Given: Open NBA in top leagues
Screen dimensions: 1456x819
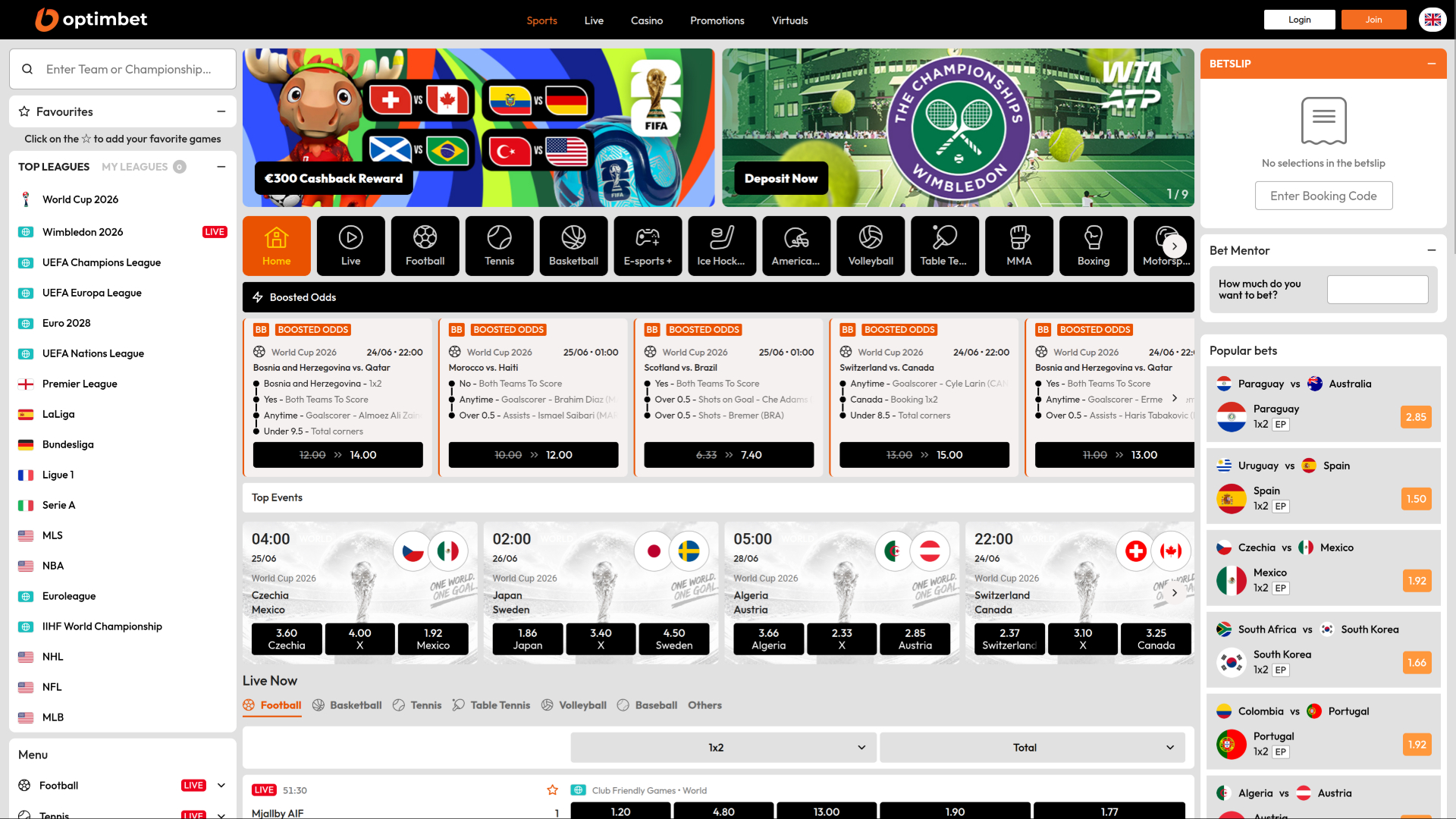Looking at the screenshot, I should [x=53, y=566].
